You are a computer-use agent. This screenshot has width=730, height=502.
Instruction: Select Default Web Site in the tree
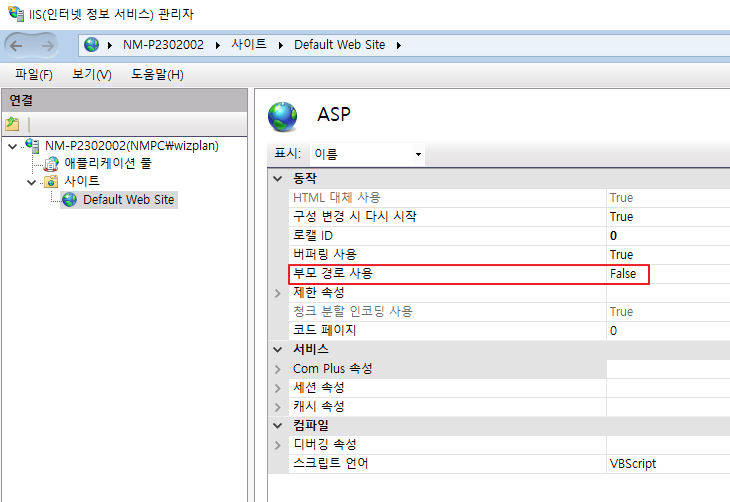coord(128,200)
